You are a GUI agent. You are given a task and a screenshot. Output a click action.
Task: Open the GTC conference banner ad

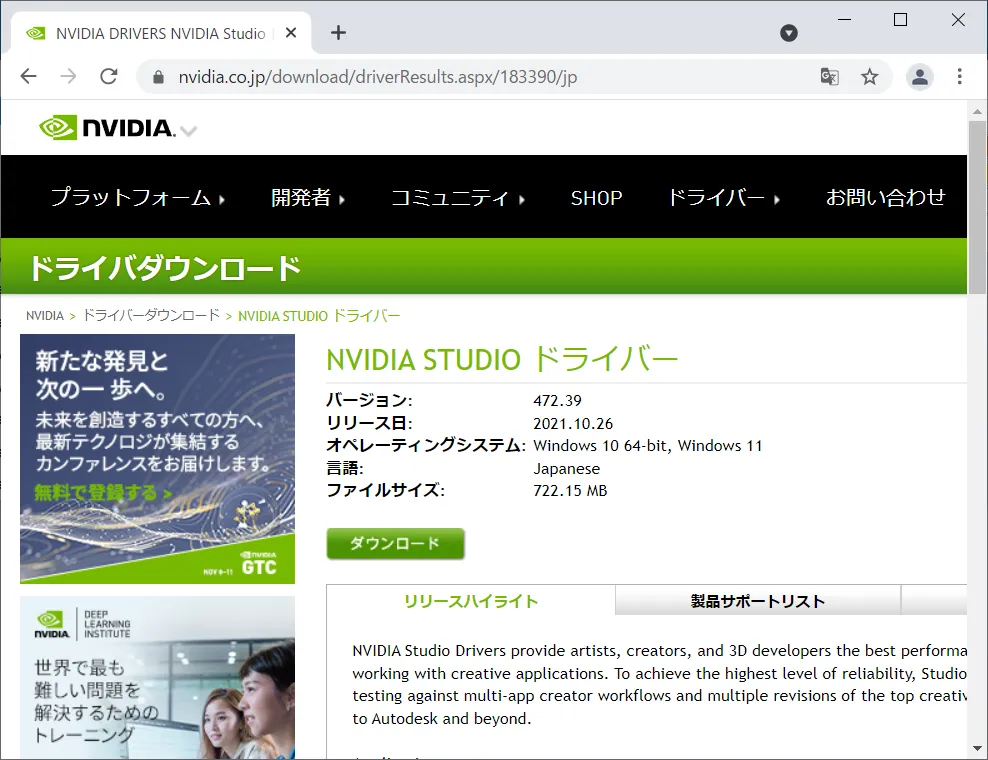[158, 458]
